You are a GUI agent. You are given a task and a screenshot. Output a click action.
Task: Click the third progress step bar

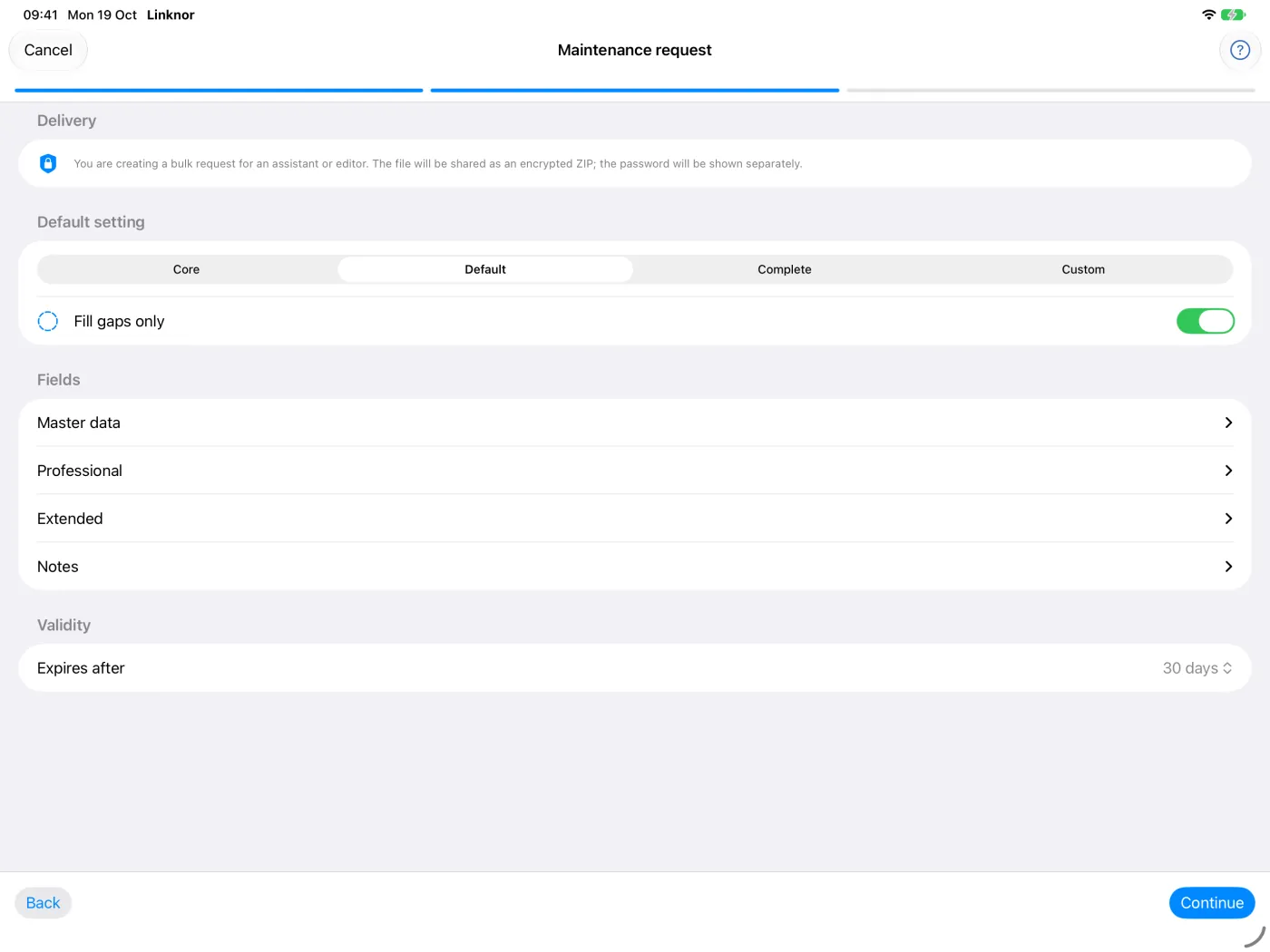click(x=1050, y=91)
